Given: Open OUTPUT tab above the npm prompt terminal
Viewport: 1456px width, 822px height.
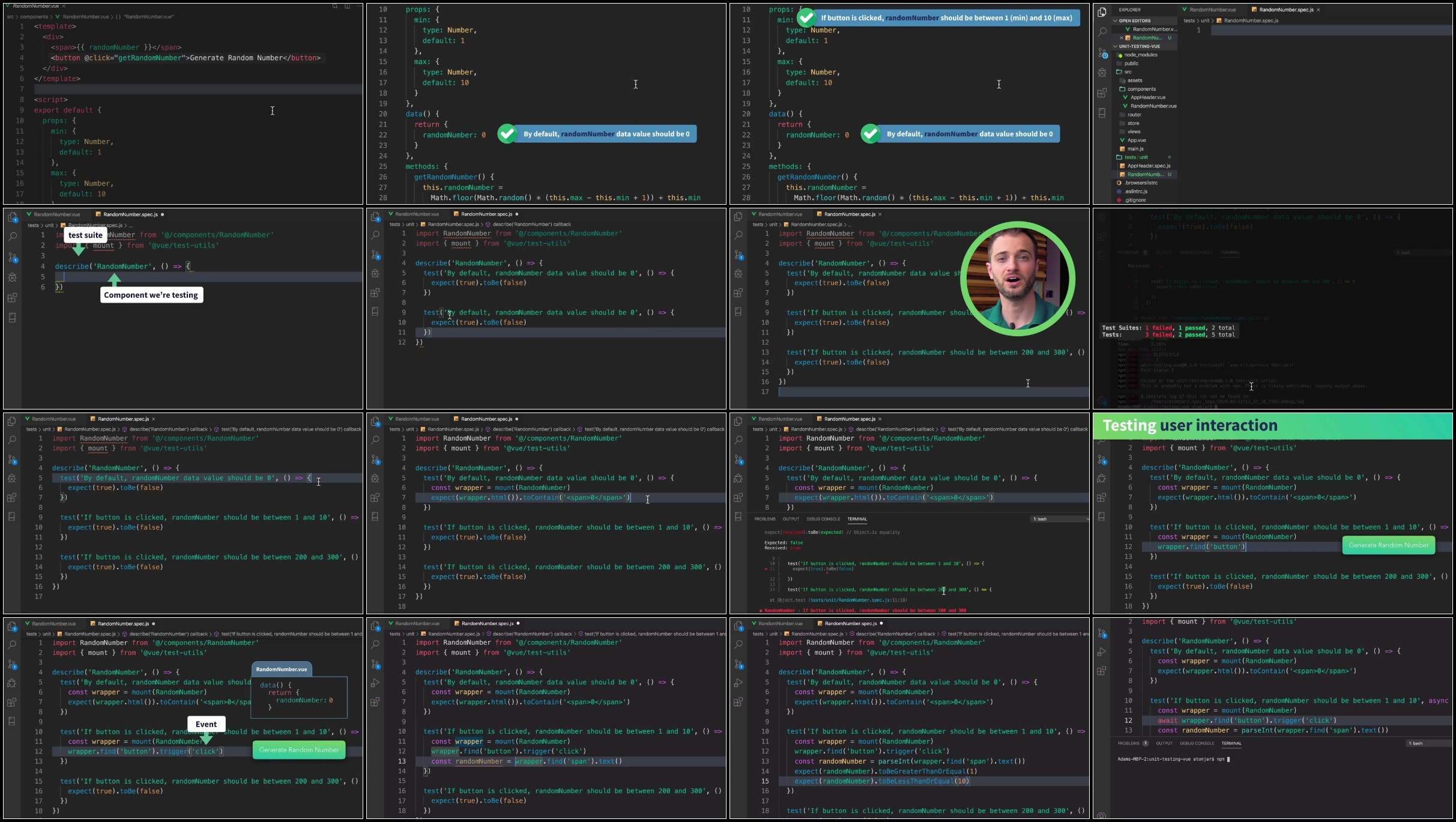Looking at the screenshot, I should click(1164, 743).
